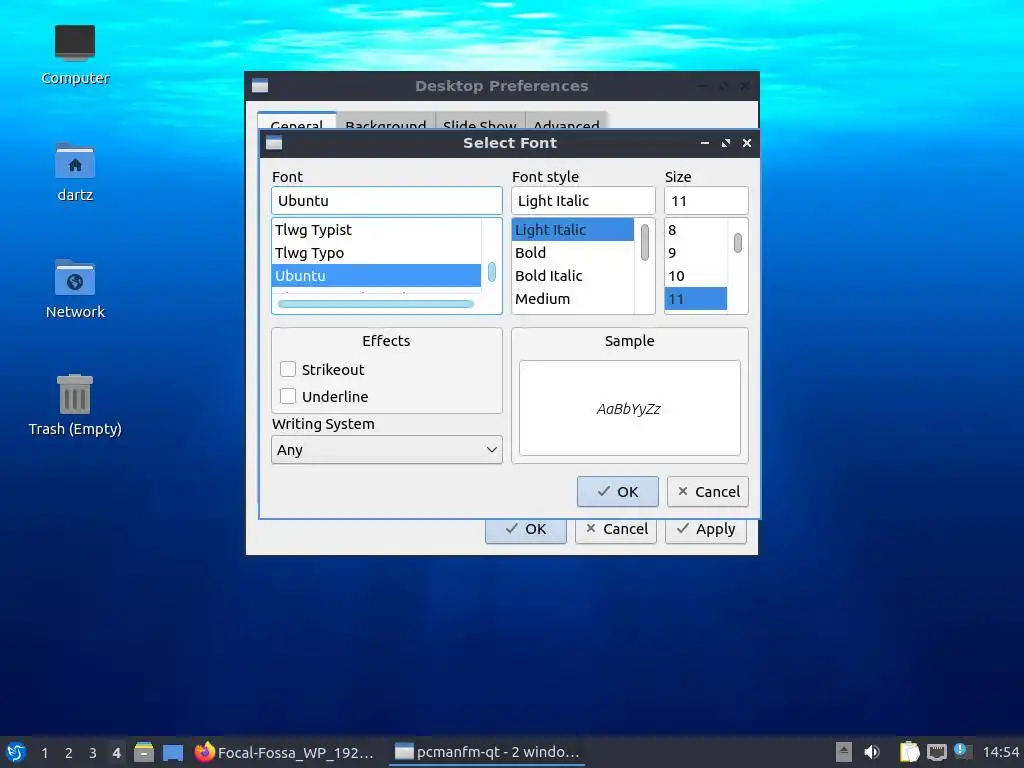Open the Writing System dropdown
This screenshot has width=1024, height=768.
click(387, 450)
